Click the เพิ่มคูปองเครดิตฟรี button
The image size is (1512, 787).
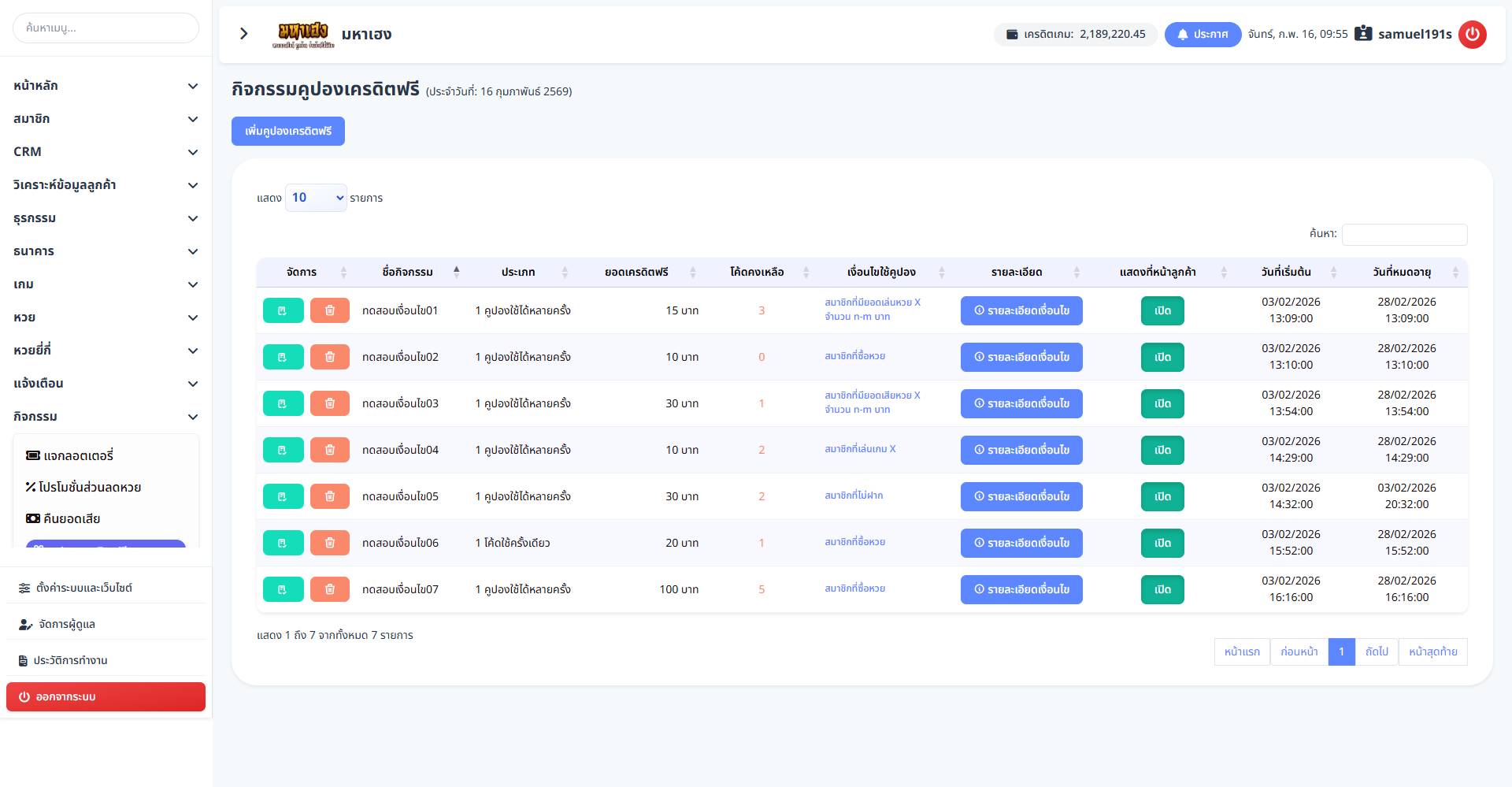click(x=288, y=131)
